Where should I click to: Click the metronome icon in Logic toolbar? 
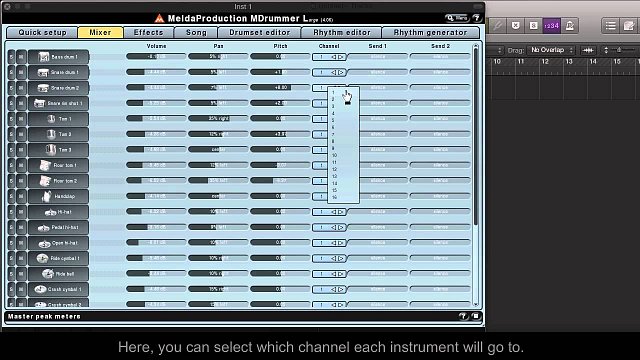pyautogui.click(x=570, y=26)
